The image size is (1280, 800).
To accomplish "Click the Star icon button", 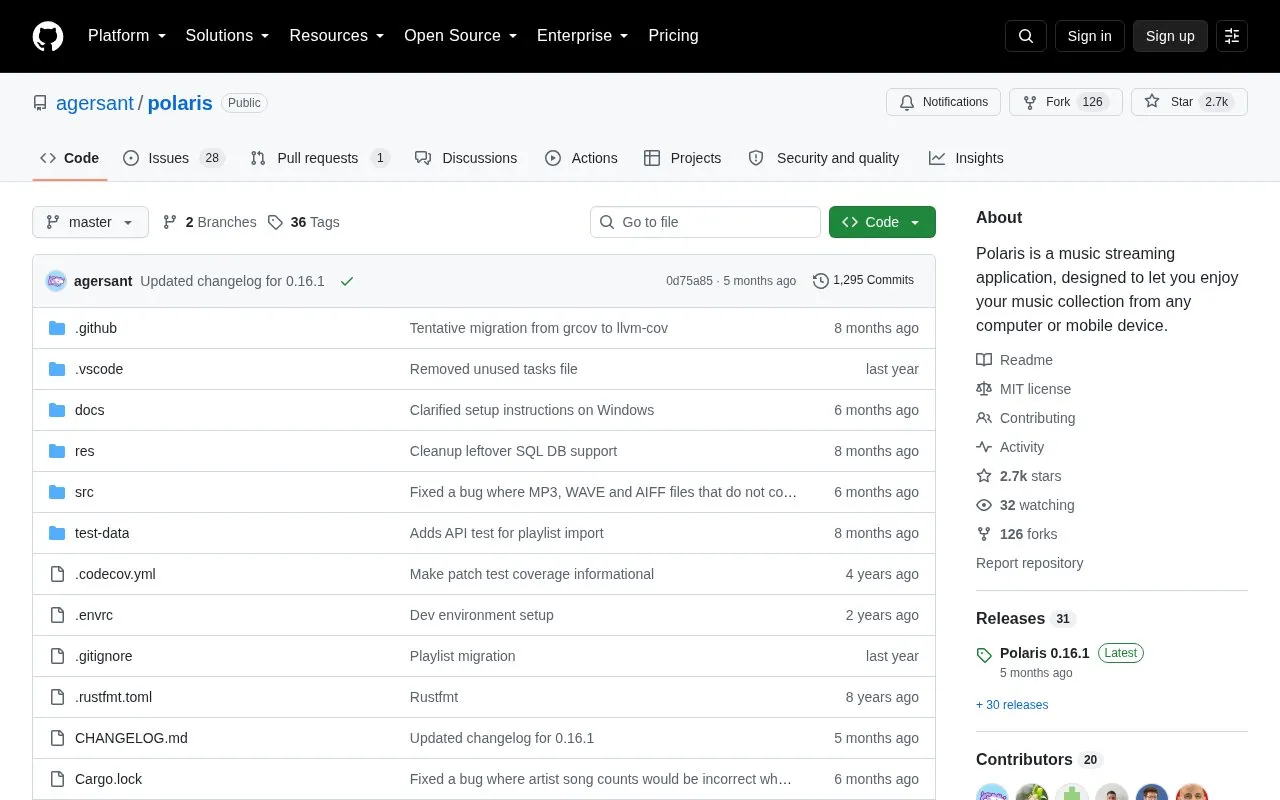I will [x=1152, y=102].
